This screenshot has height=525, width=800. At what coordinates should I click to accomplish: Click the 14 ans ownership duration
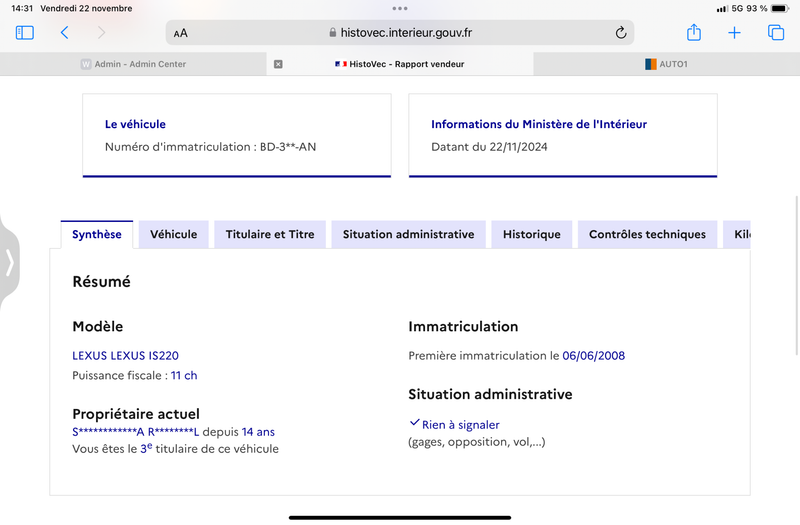point(258,432)
